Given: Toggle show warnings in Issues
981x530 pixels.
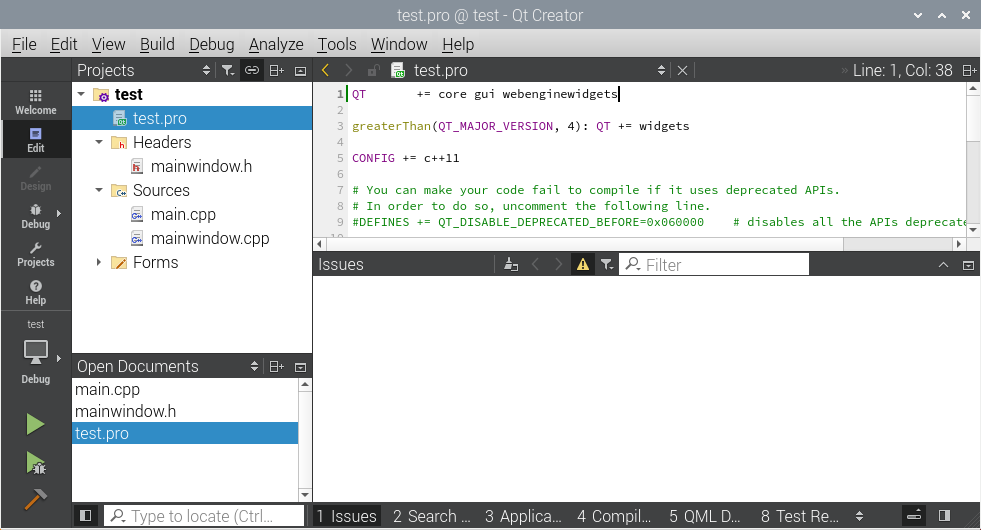Looking at the screenshot, I should 582,265.
